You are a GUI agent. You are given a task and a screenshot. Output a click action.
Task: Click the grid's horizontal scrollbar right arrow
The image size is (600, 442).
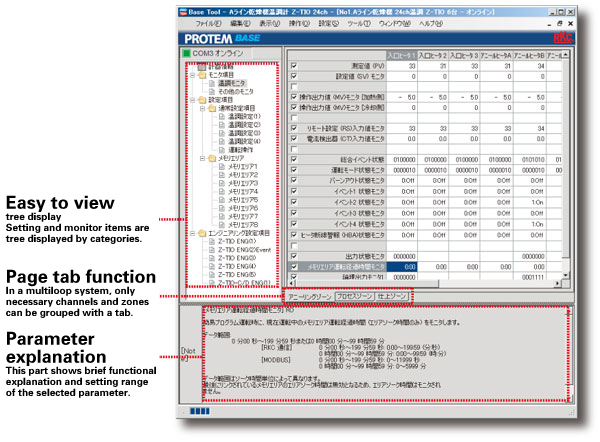558,284
